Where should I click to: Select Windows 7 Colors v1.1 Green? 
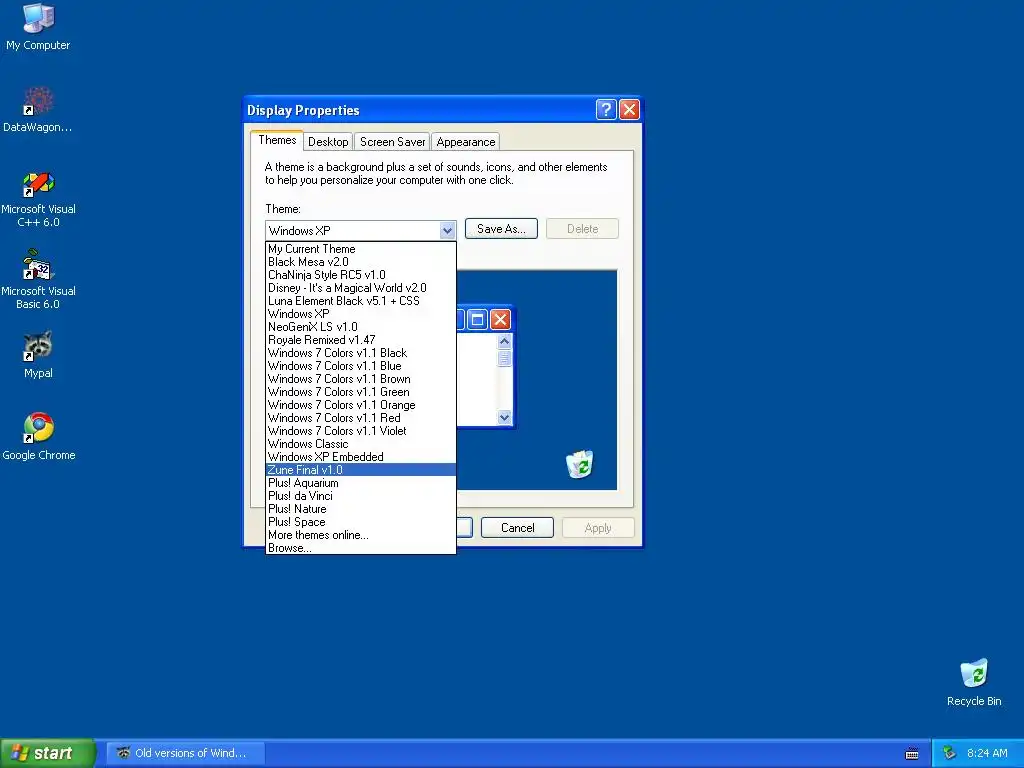click(360, 392)
